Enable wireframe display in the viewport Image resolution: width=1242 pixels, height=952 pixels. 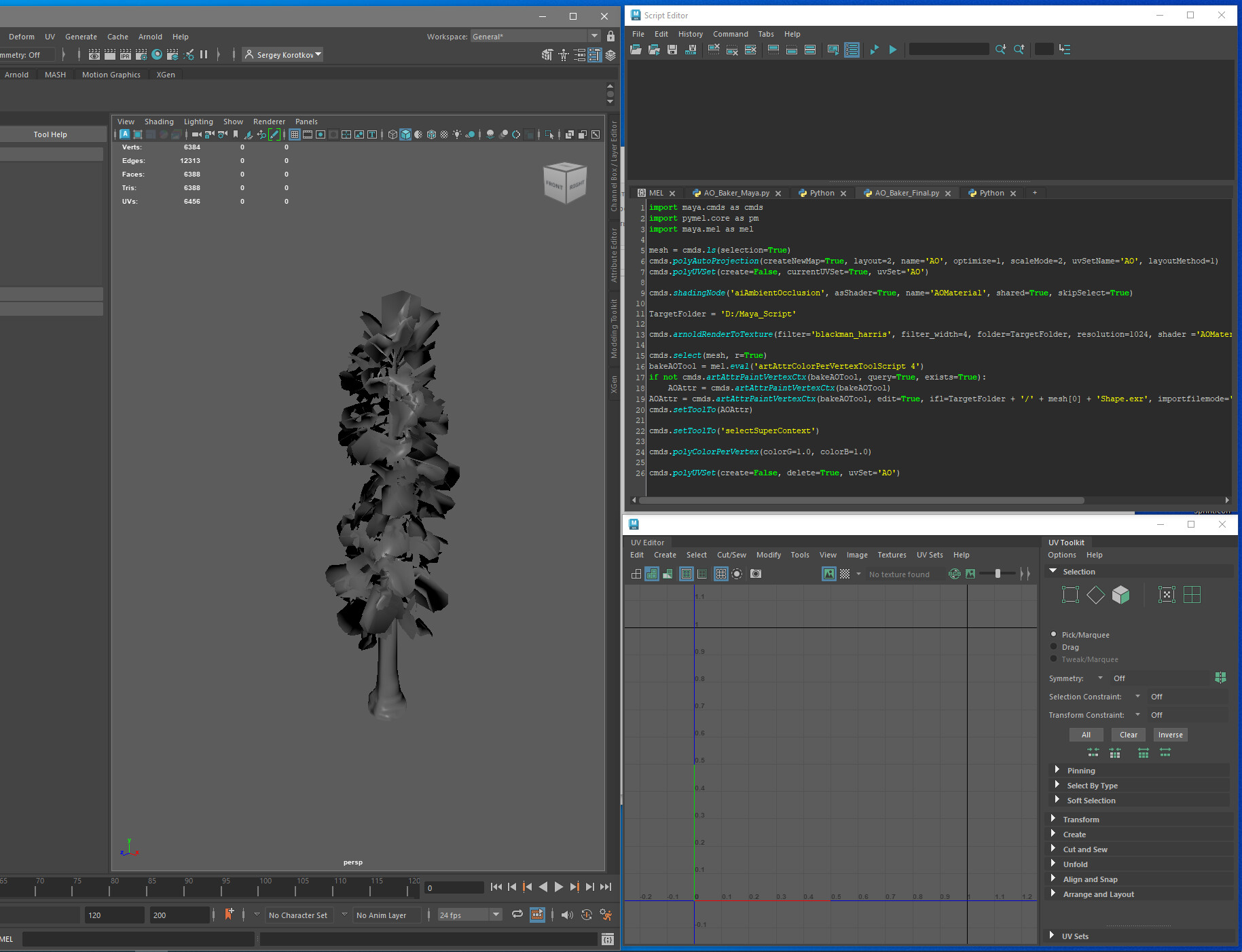coord(392,134)
